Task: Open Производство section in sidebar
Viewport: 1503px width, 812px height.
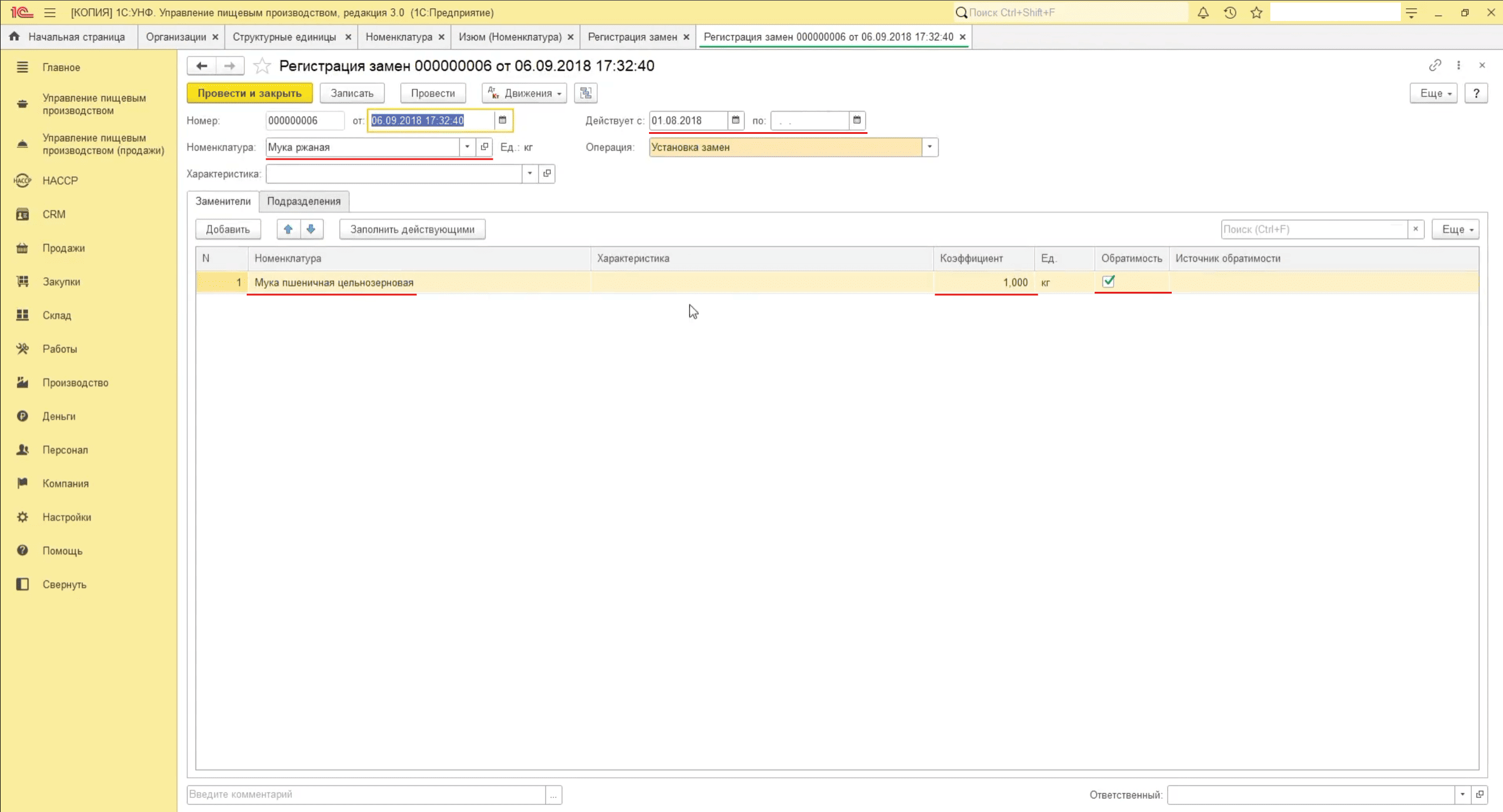Action: [75, 382]
